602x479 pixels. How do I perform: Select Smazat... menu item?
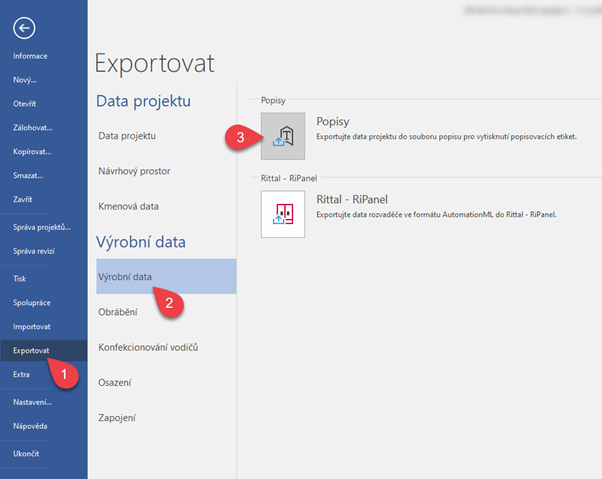[29, 176]
